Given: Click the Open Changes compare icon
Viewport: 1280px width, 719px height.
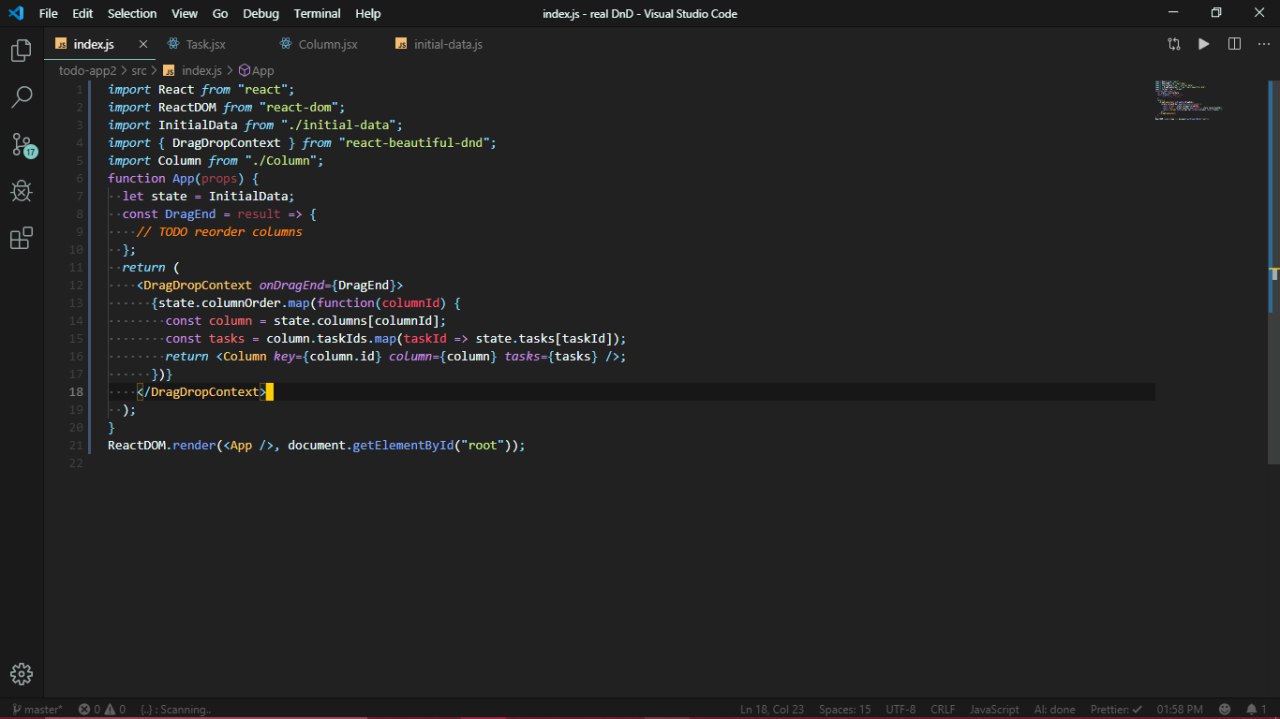Looking at the screenshot, I should click(x=1174, y=44).
